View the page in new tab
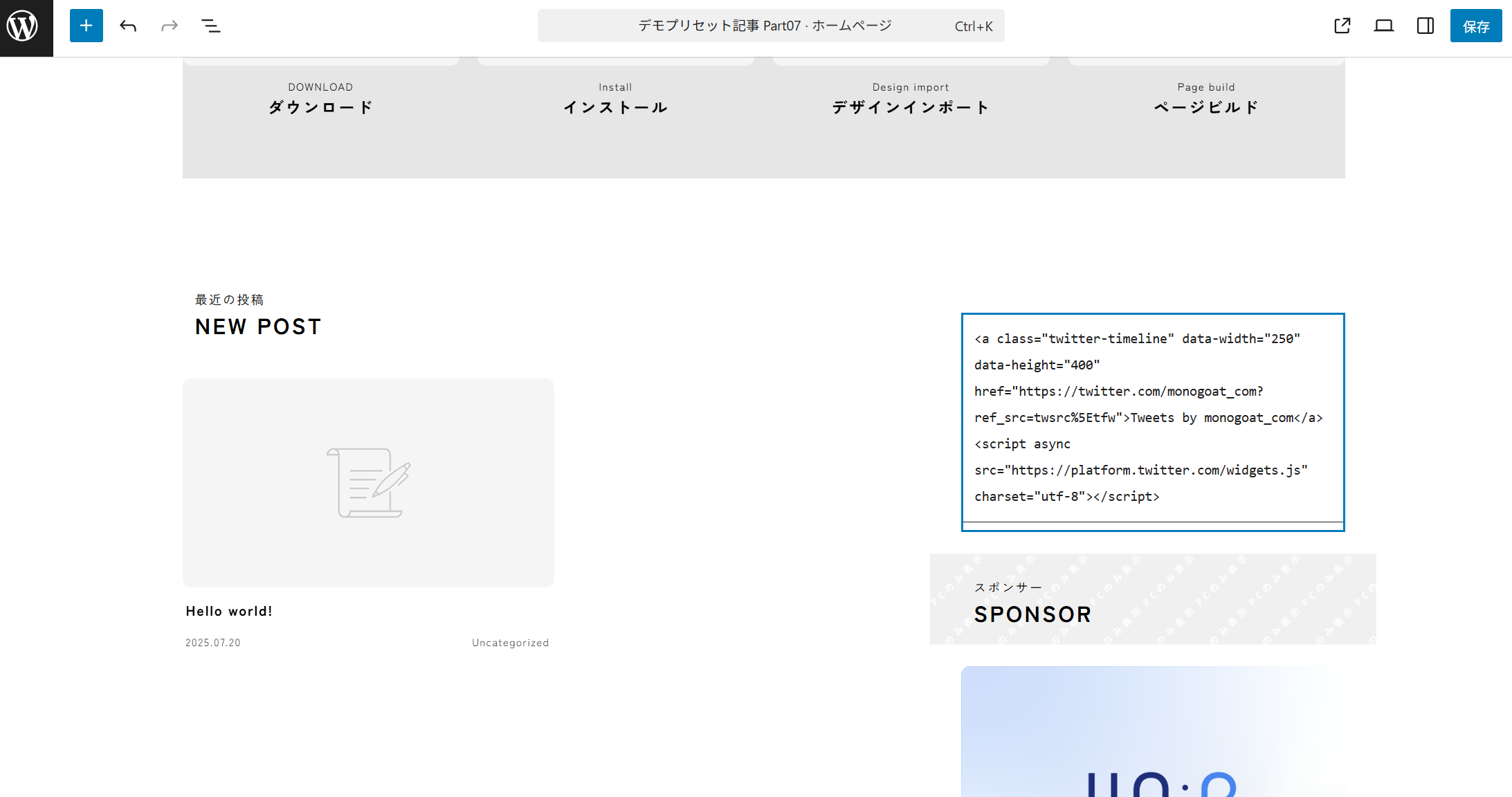Viewport: 1512px width, 797px height. pyautogui.click(x=1342, y=26)
